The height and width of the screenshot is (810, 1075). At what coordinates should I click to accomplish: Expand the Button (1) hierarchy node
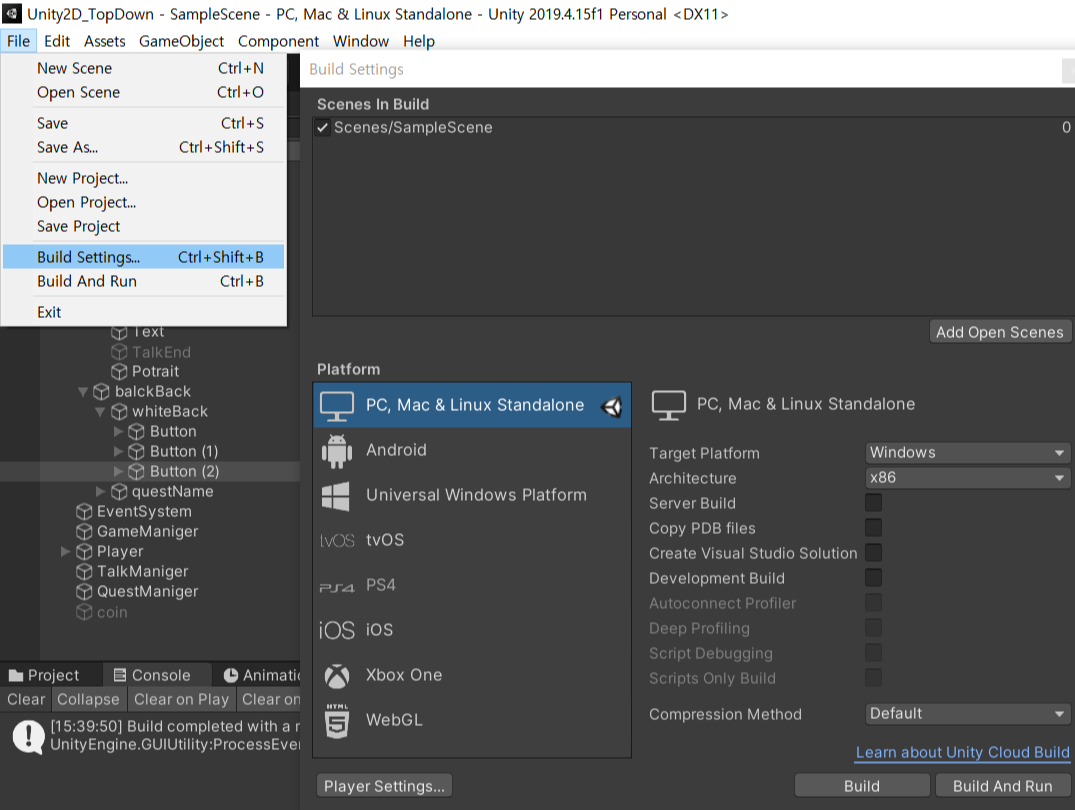coord(118,451)
